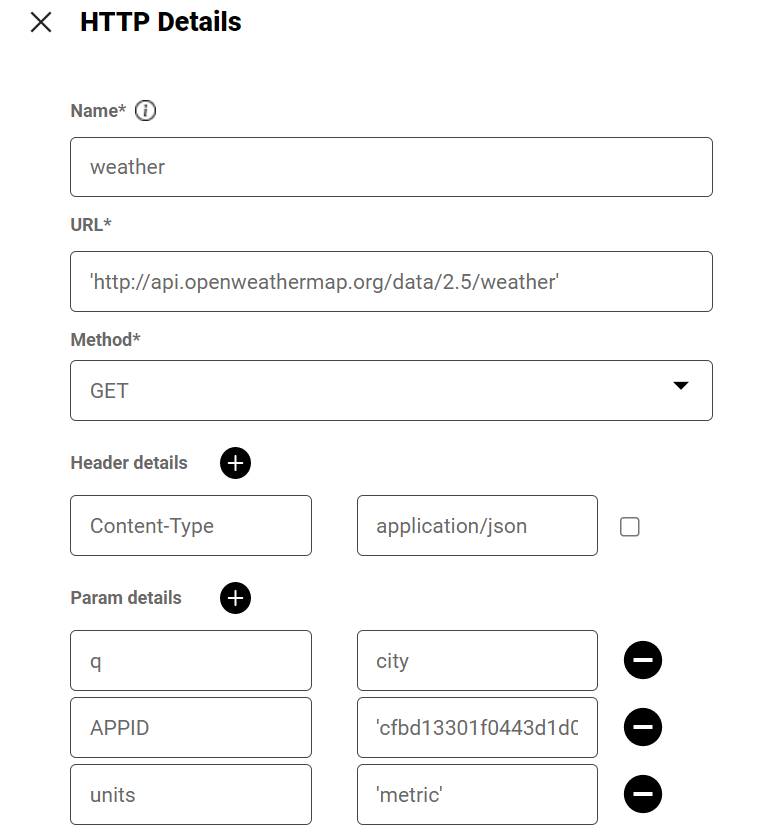
Task: Delete the units parameter row
Action: tap(643, 794)
